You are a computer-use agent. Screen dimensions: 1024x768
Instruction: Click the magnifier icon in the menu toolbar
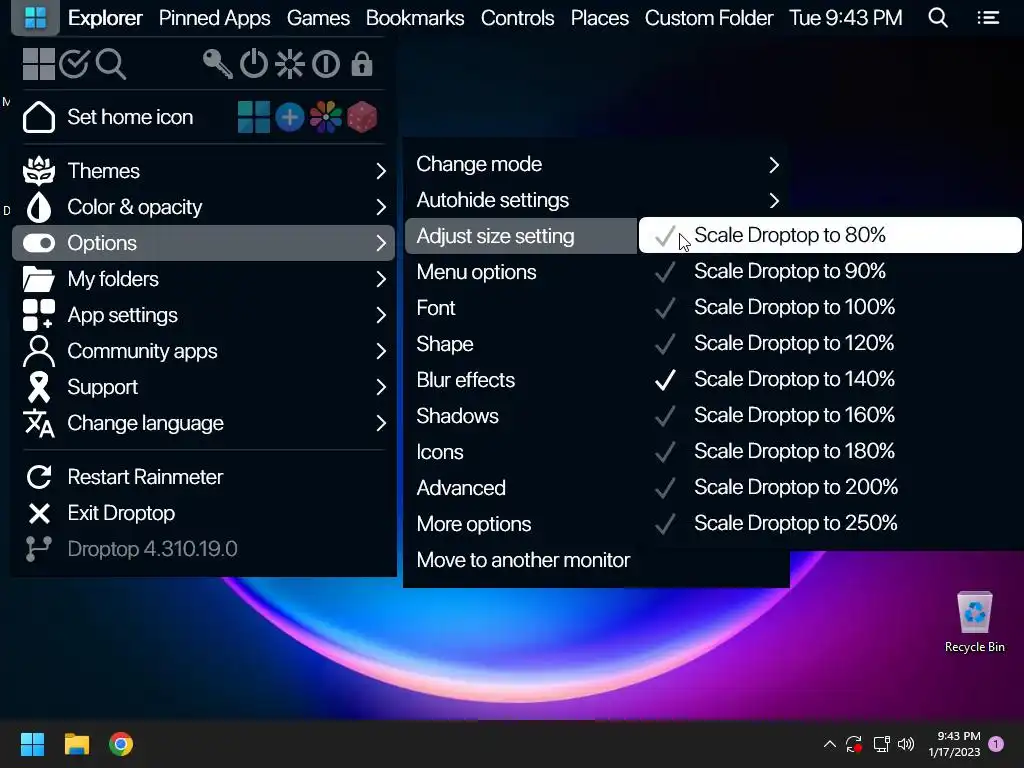click(x=110, y=64)
